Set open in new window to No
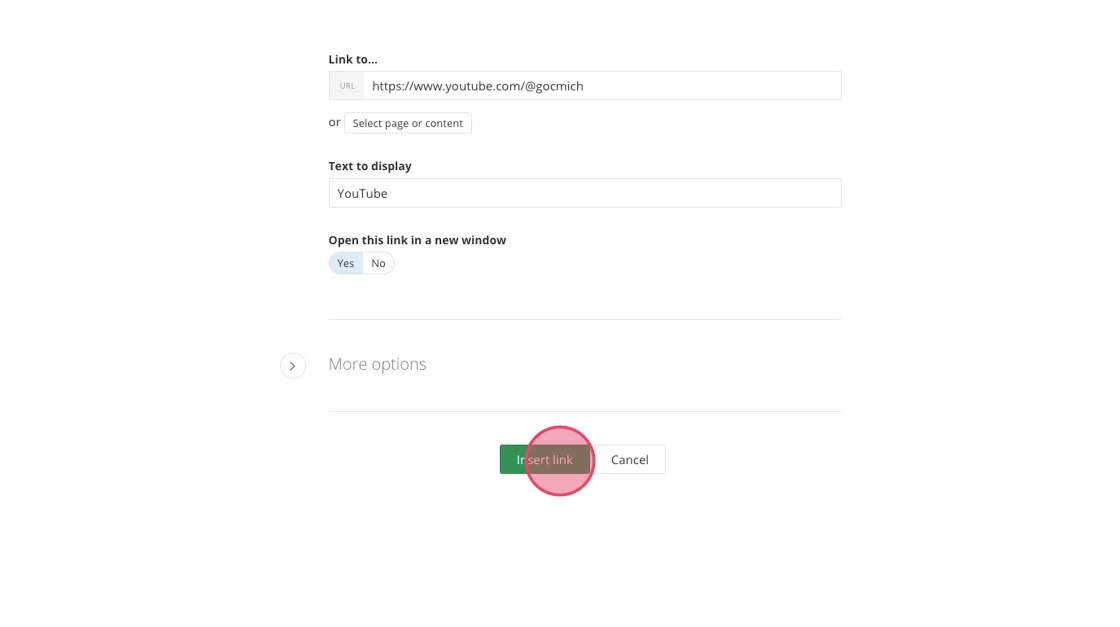This screenshot has width=1120, height=627. (x=378, y=264)
